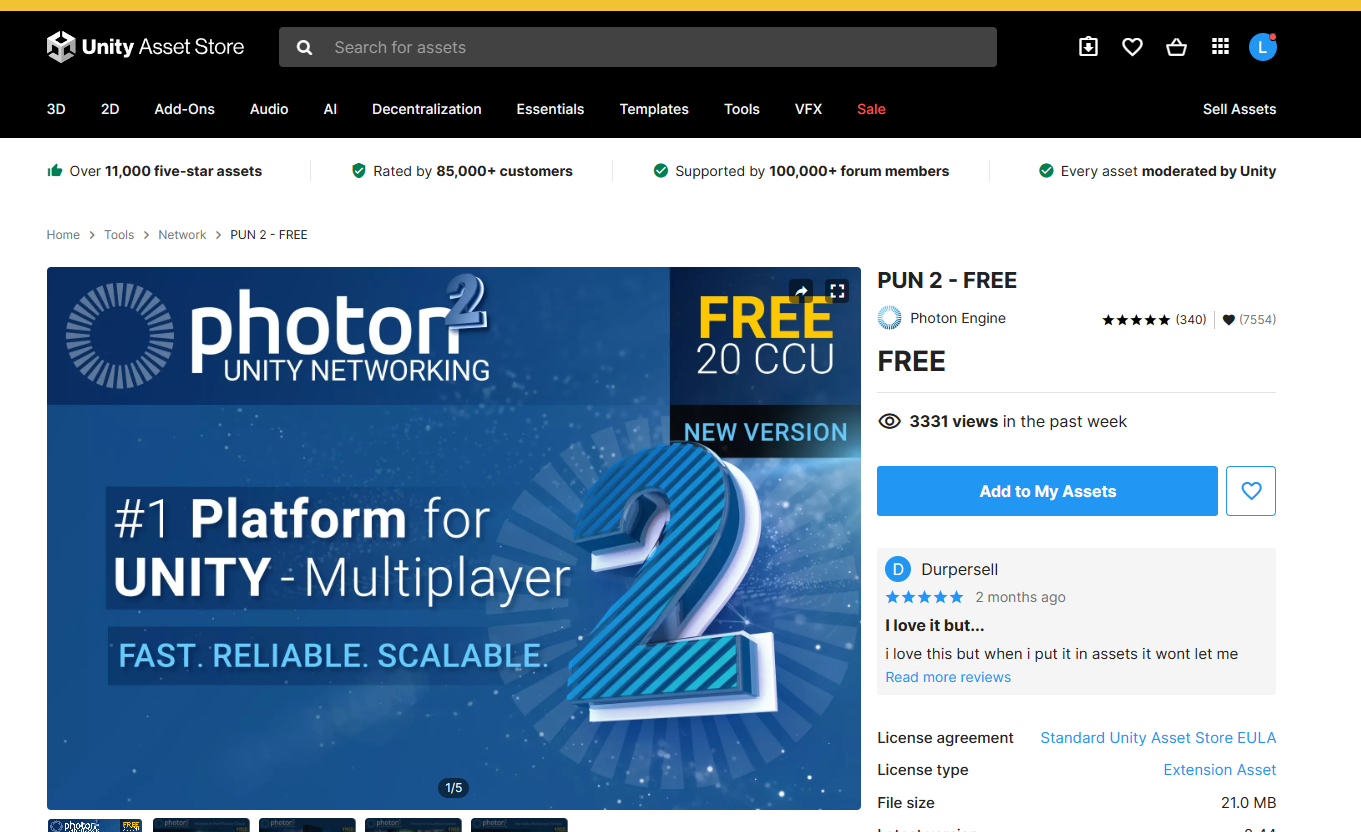Select the third gallery thumbnail
The image size is (1361, 832).
[307, 825]
